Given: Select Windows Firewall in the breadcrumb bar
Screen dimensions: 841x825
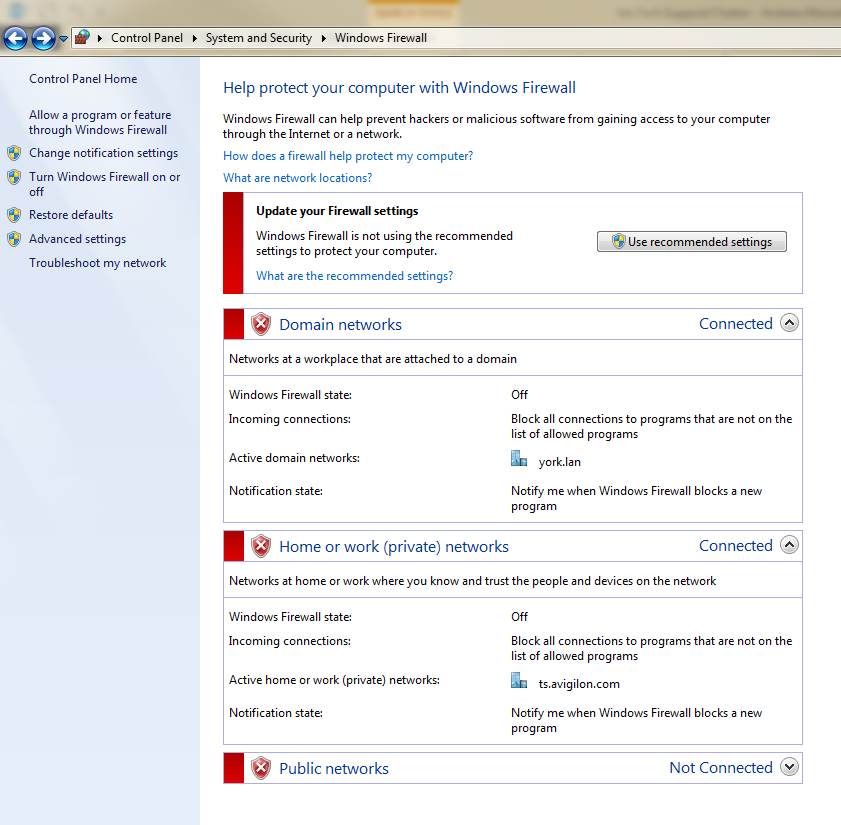Looking at the screenshot, I should (x=380, y=37).
